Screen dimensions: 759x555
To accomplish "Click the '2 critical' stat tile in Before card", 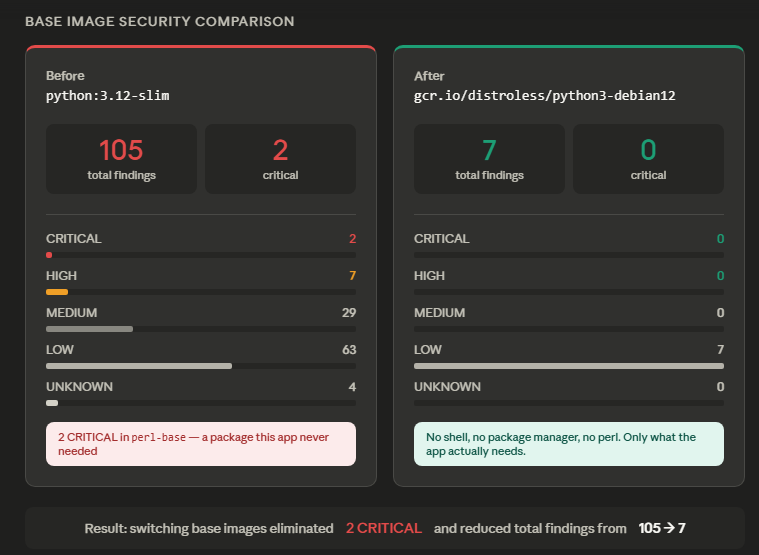I will point(280,159).
